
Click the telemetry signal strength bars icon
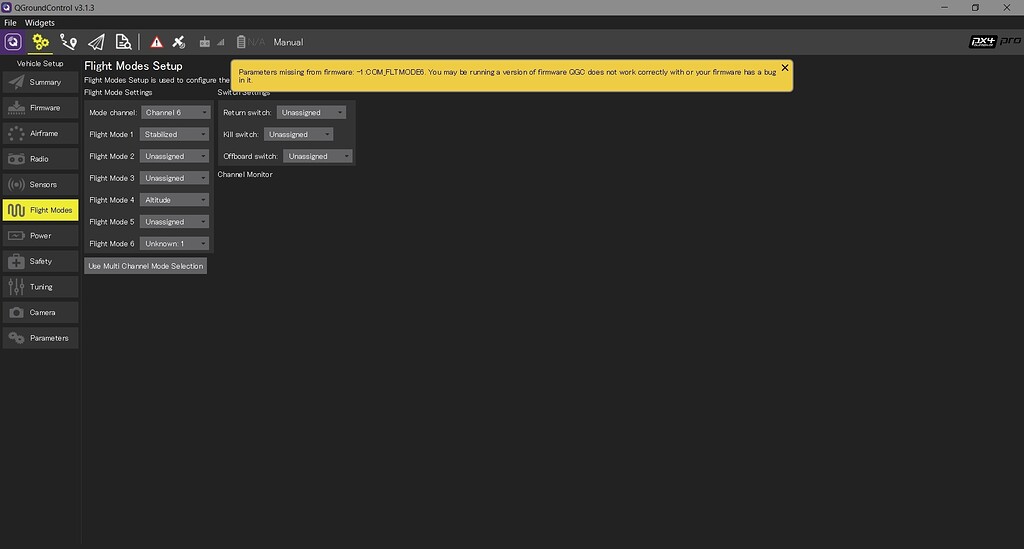pos(221,42)
